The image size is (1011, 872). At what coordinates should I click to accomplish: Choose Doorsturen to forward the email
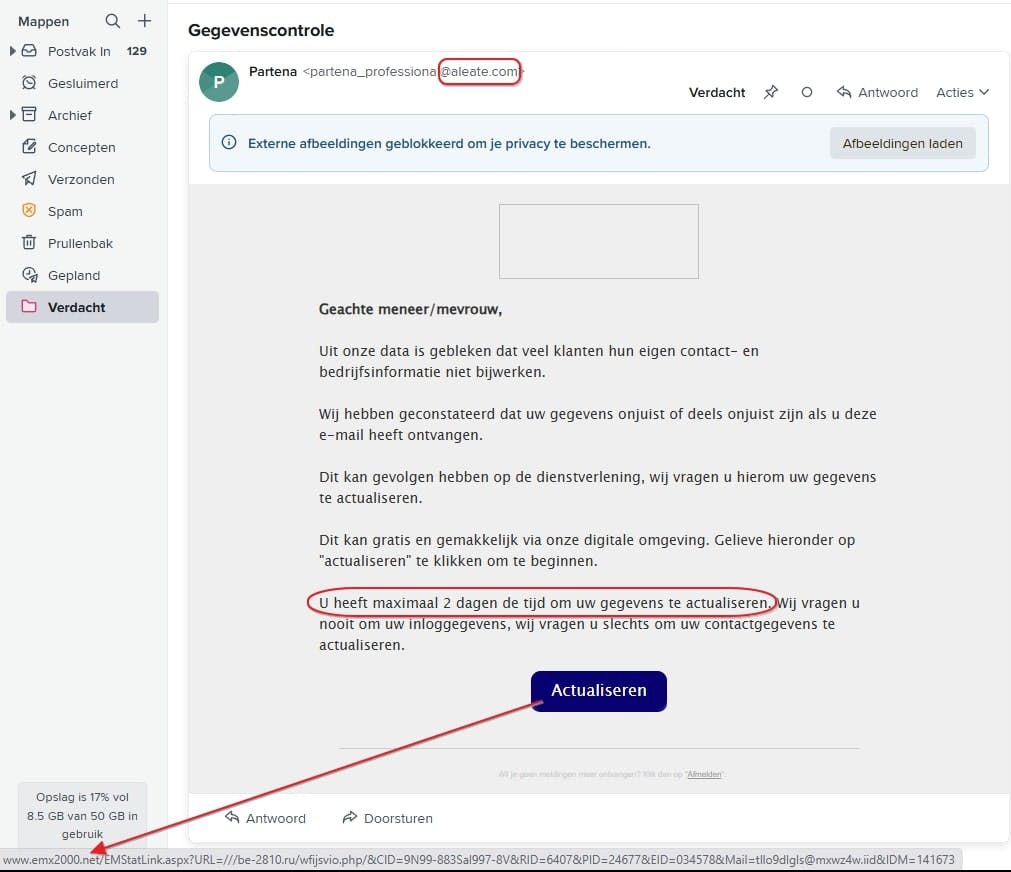(x=386, y=818)
